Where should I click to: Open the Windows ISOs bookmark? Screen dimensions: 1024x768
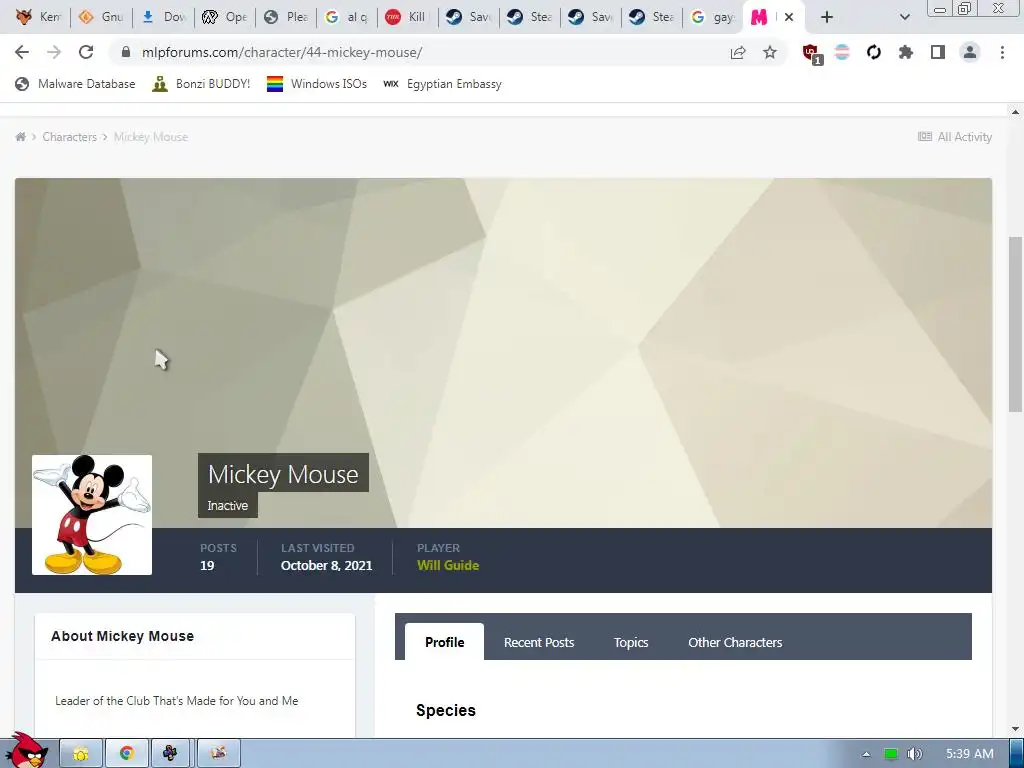pos(317,84)
